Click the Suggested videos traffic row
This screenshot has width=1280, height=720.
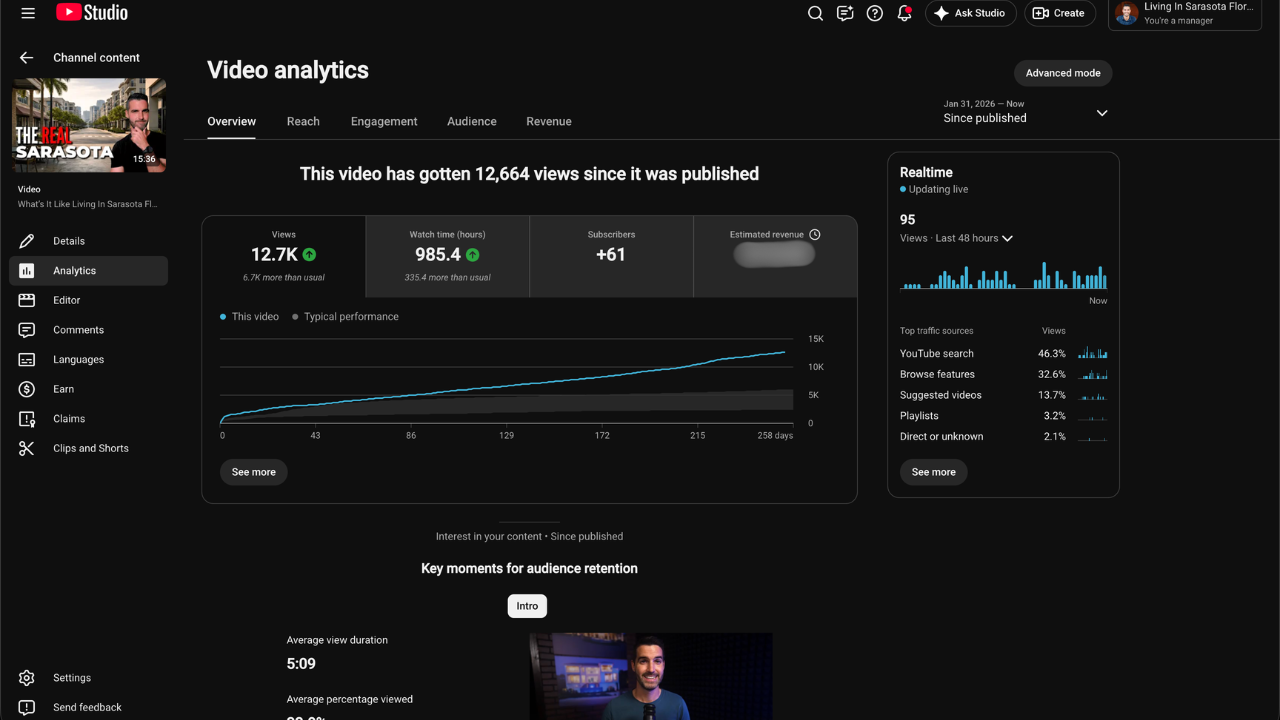pyautogui.click(x=1003, y=395)
